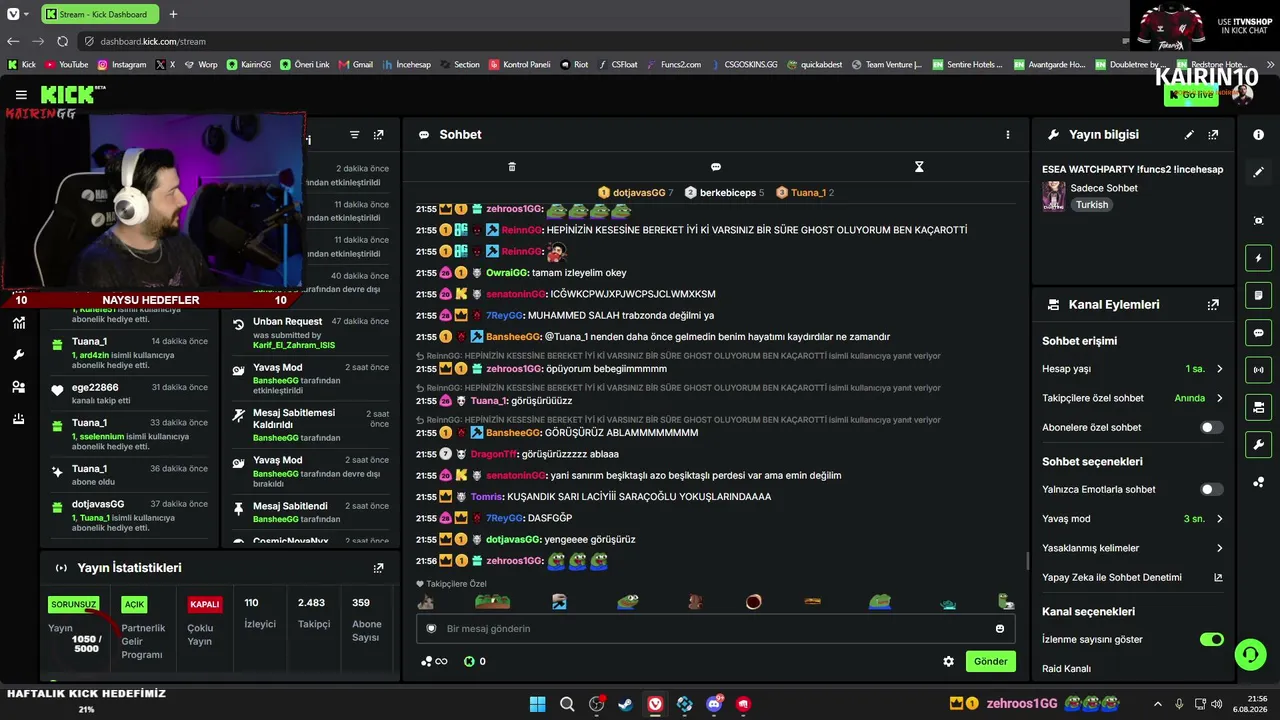Click the chat scrollbar thumb
Viewport: 1280px width, 720px height.
[x=1027, y=561]
